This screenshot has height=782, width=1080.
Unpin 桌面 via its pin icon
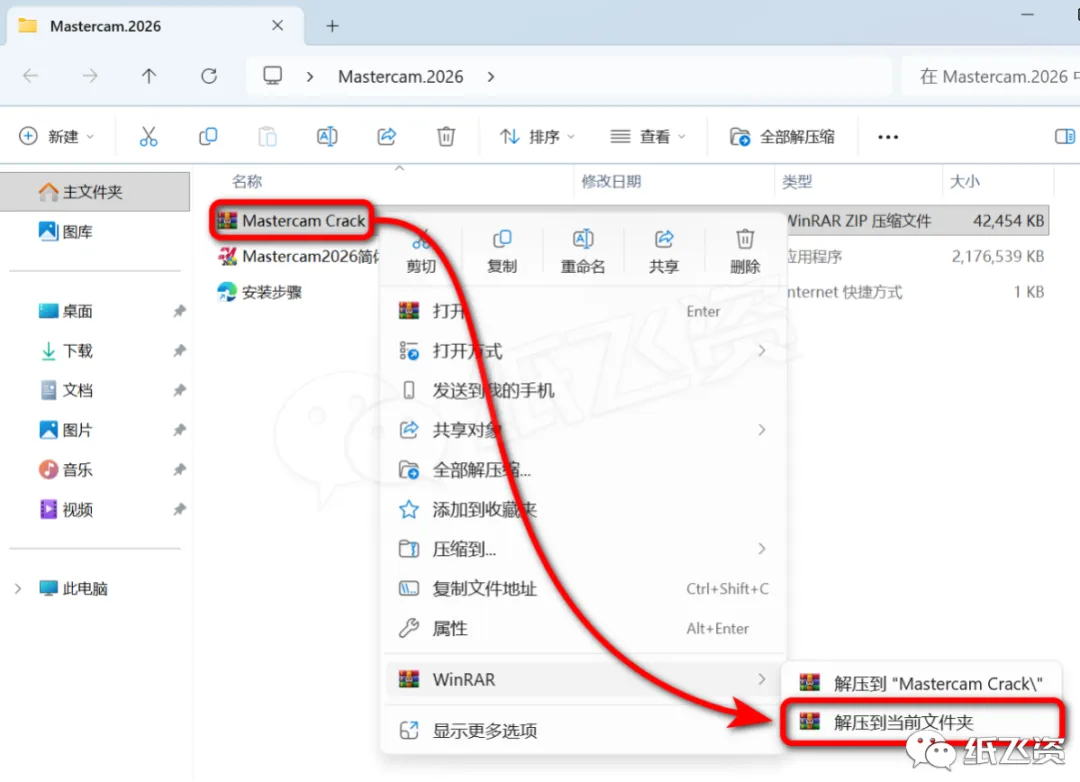[179, 311]
